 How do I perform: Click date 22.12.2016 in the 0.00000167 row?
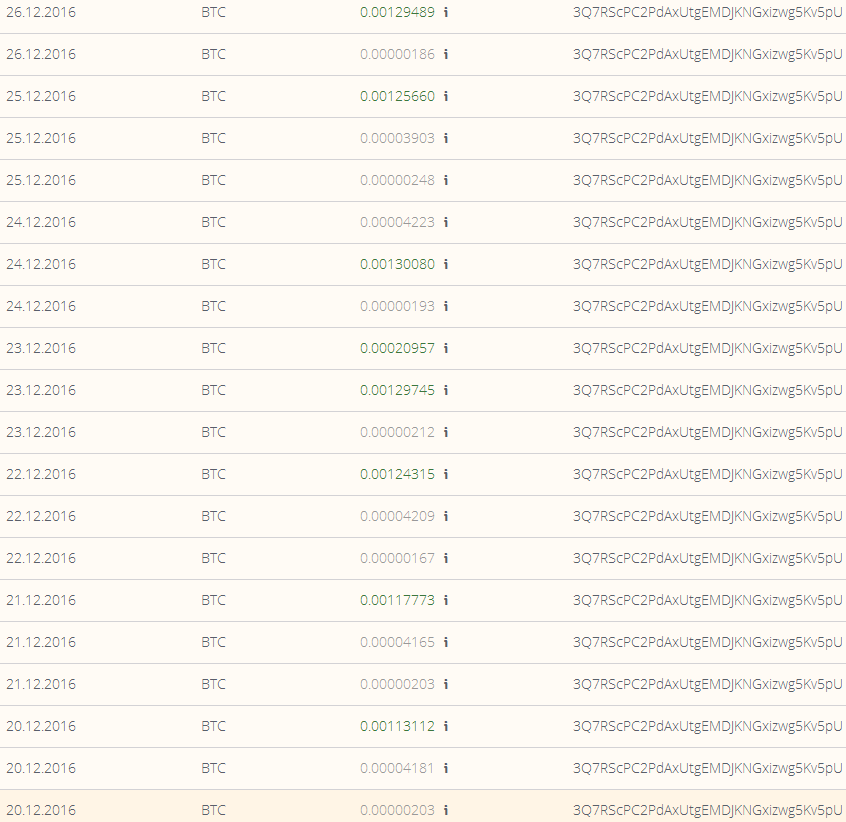(41, 558)
